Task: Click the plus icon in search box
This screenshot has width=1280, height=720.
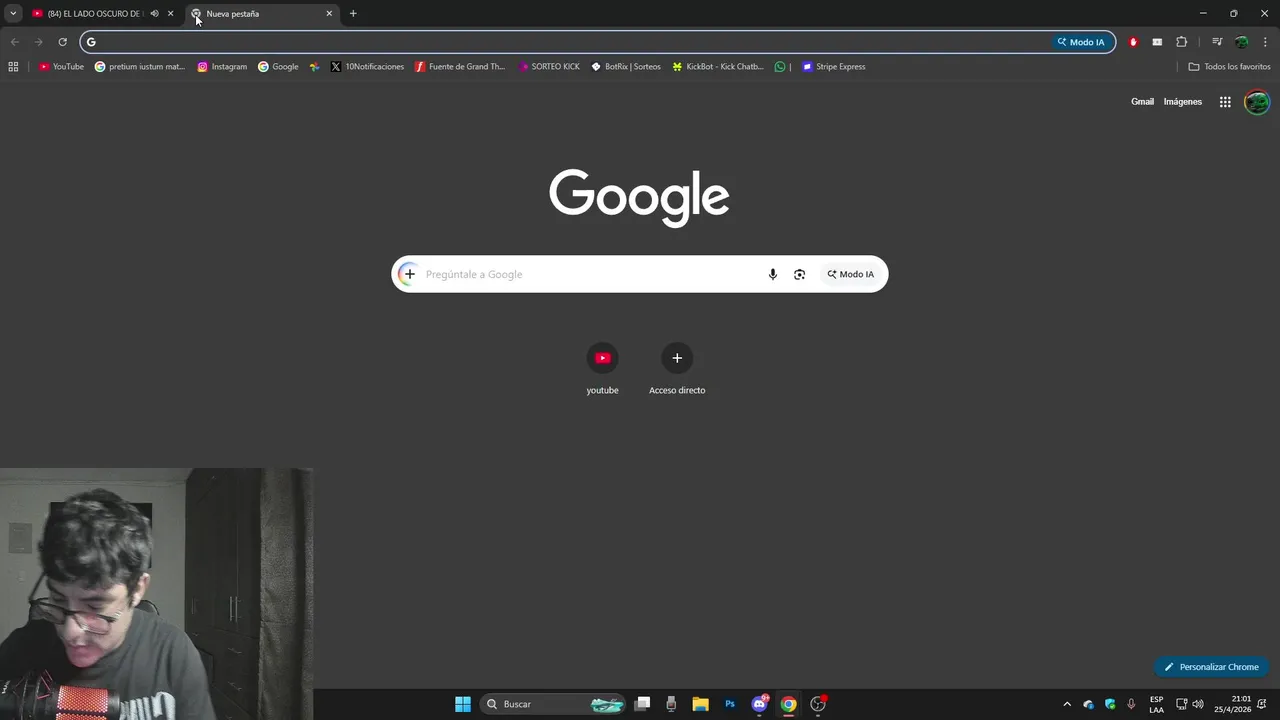Action: [x=408, y=274]
